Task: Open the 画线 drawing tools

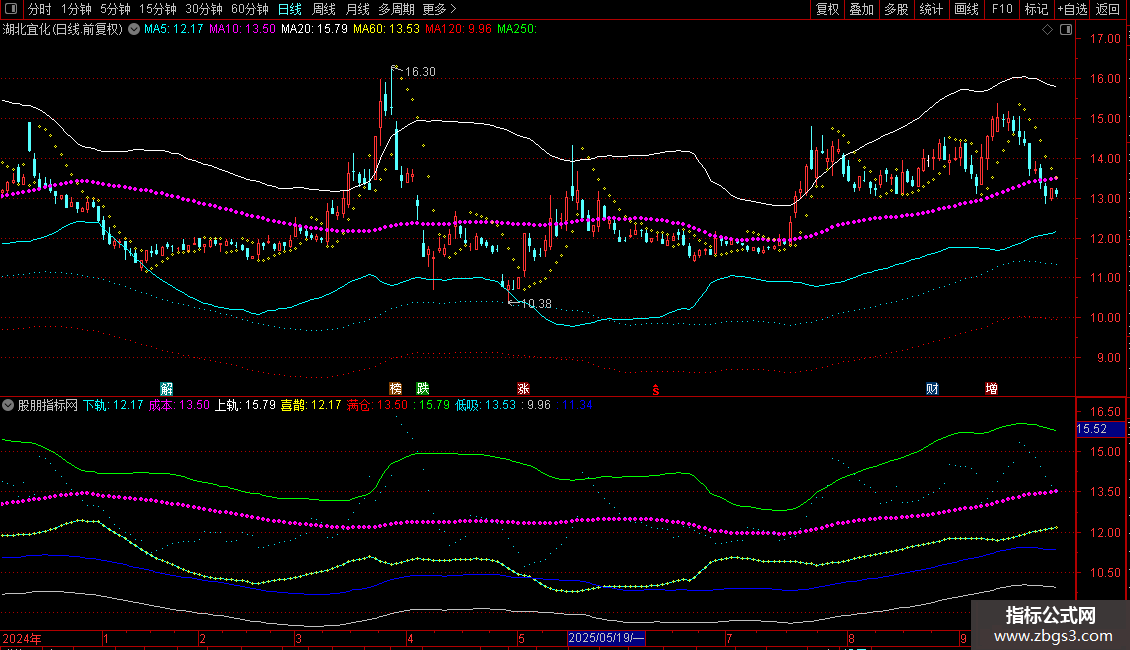Action: 966,9
